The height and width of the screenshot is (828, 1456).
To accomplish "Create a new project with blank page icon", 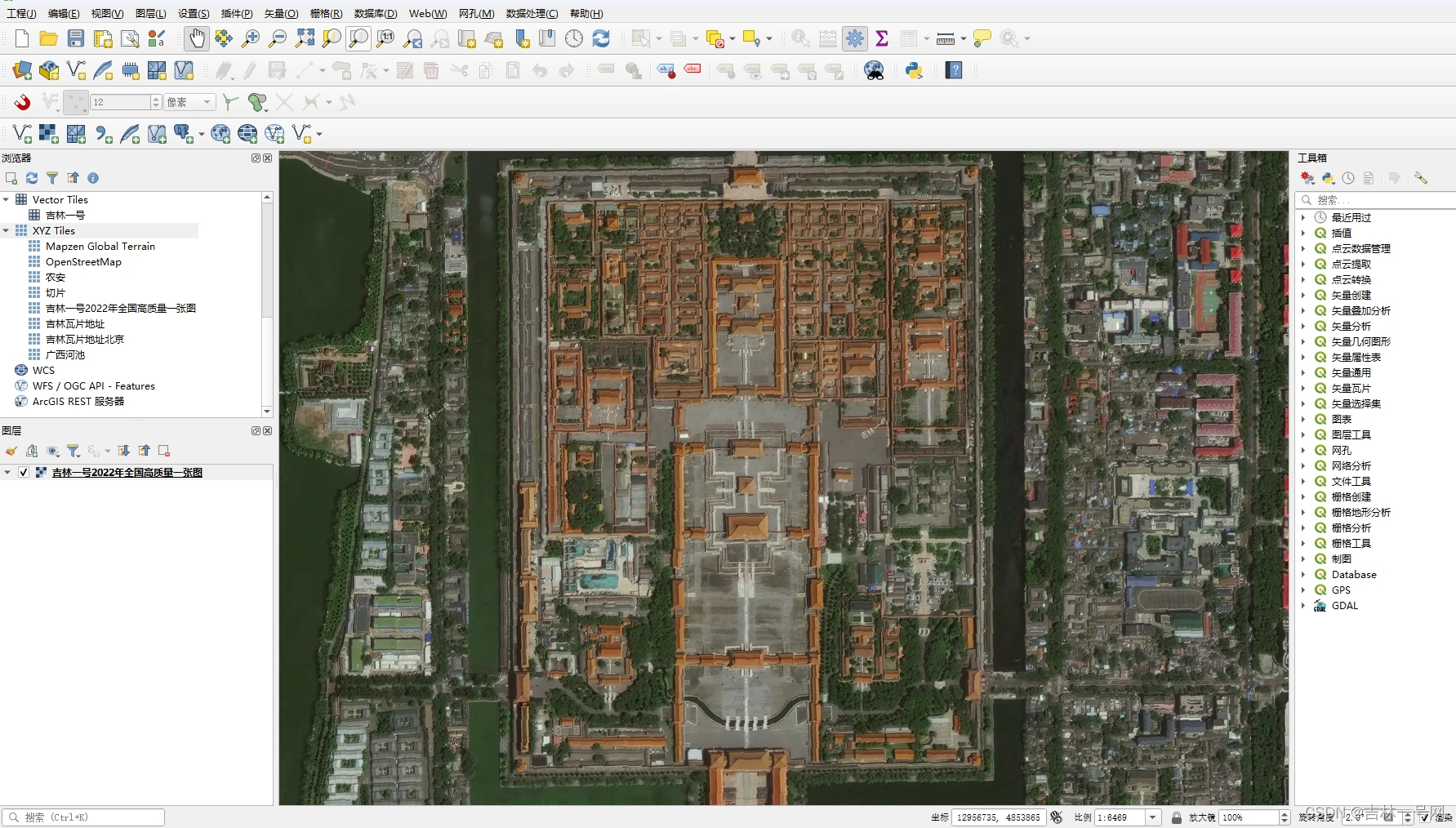I will [22, 38].
